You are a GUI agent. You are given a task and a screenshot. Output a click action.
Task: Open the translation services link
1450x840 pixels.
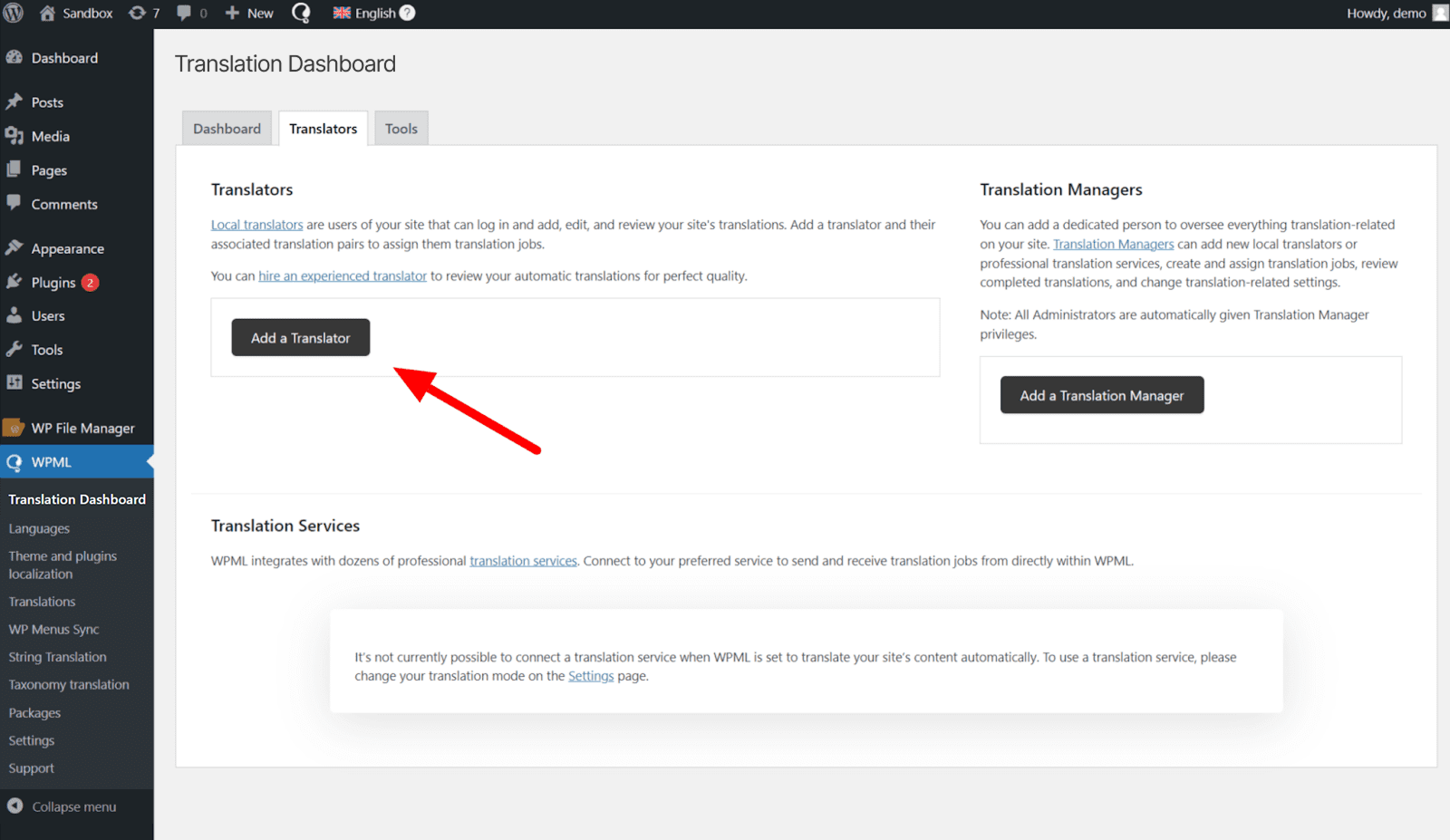(x=523, y=561)
